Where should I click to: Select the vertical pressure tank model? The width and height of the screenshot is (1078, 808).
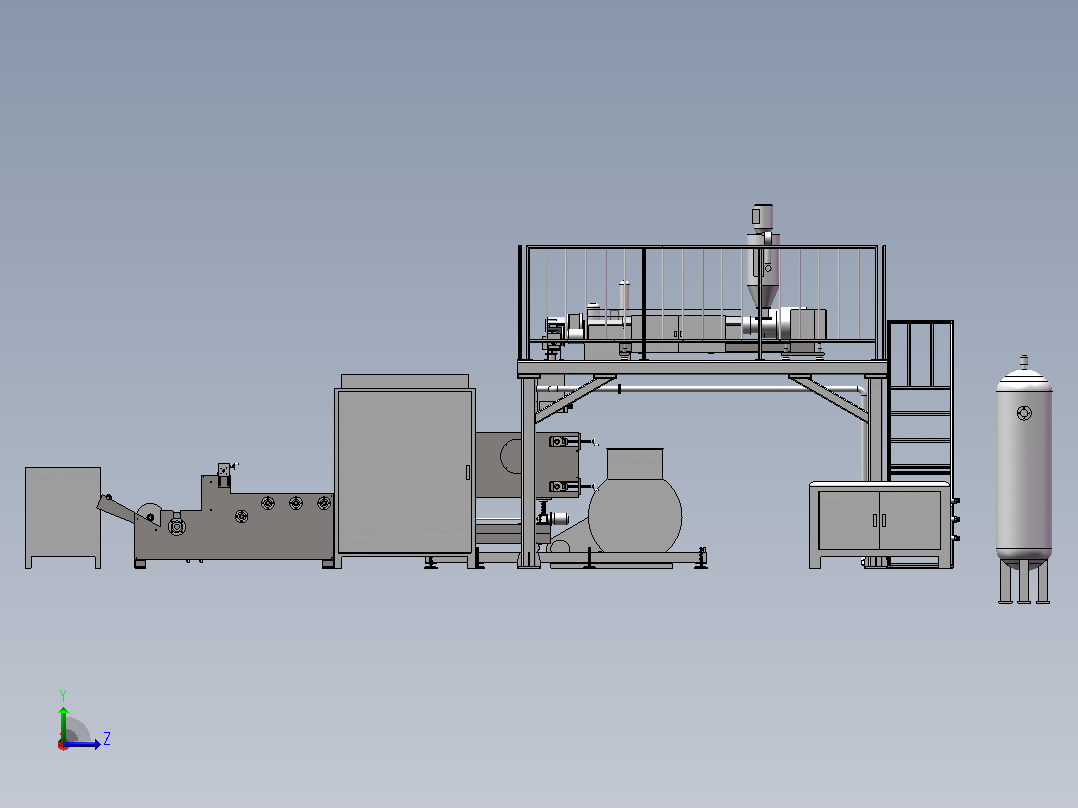[x=1024, y=480]
